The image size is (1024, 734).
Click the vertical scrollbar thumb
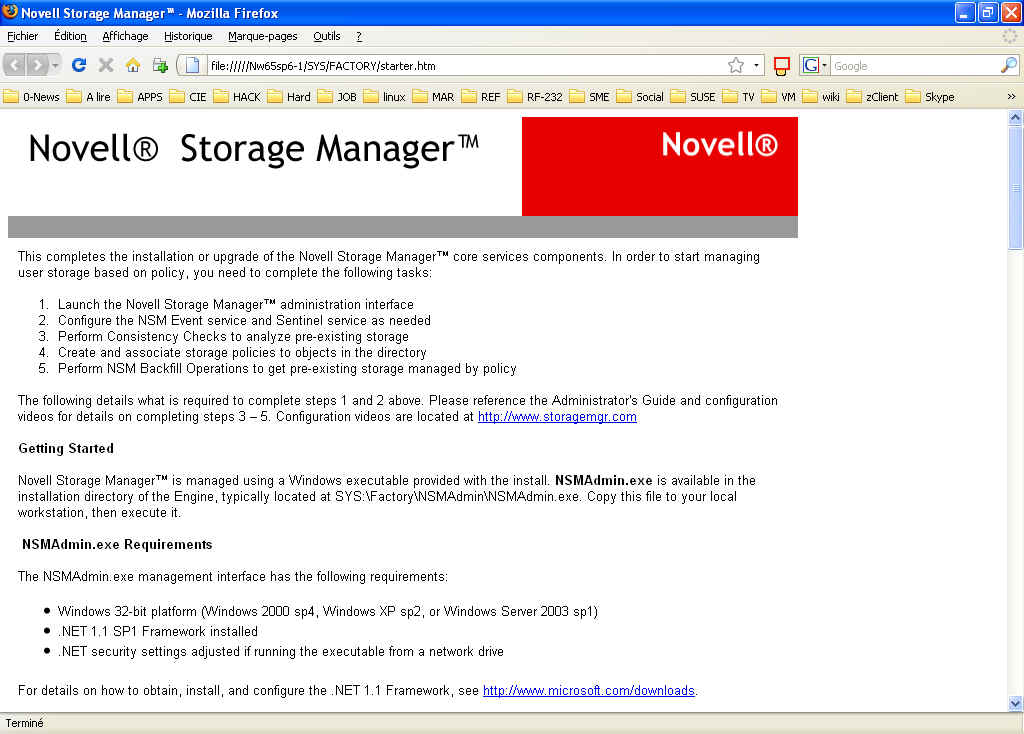pos(1015,187)
